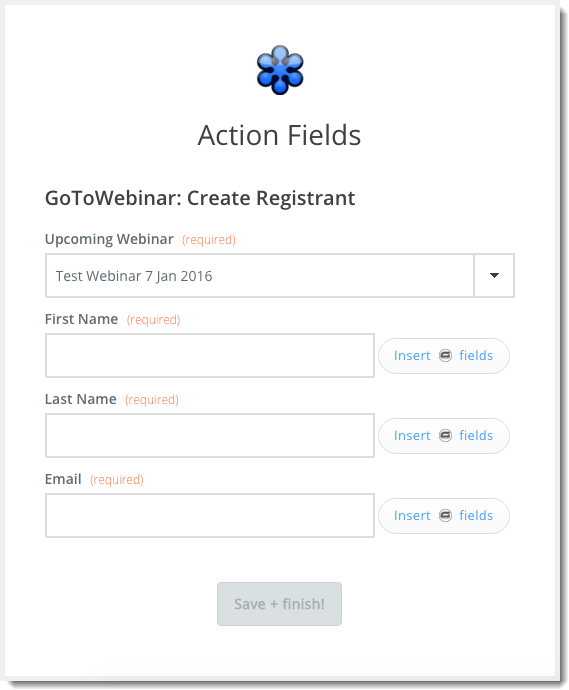Viewport: 569px width, 690px height.
Task: Expand the Upcoming Webinar dropdown arrow
Action: (494, 275)
